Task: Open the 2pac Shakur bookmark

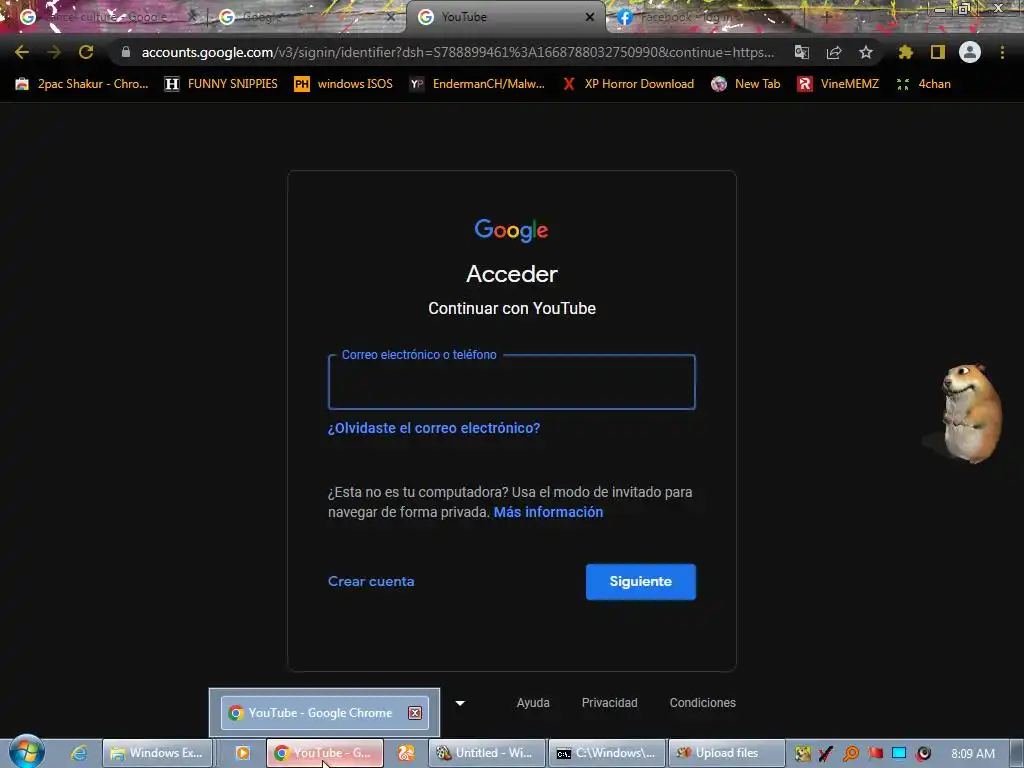Action: pos(82,84)
